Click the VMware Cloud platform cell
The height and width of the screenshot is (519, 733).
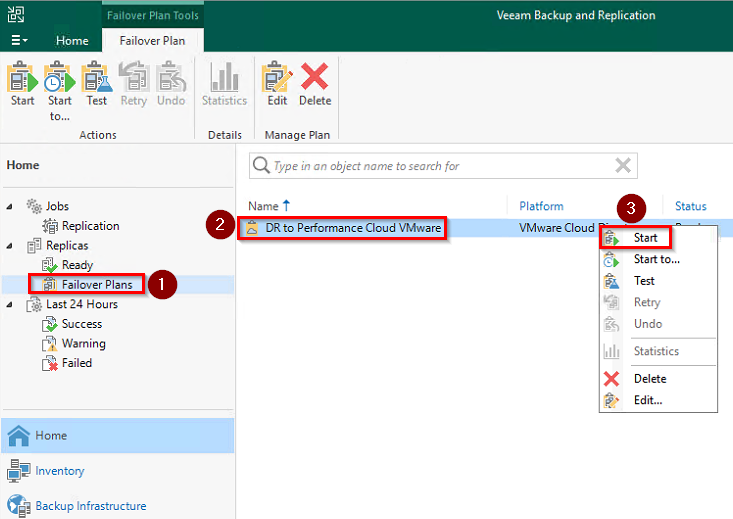click(559, 228)
